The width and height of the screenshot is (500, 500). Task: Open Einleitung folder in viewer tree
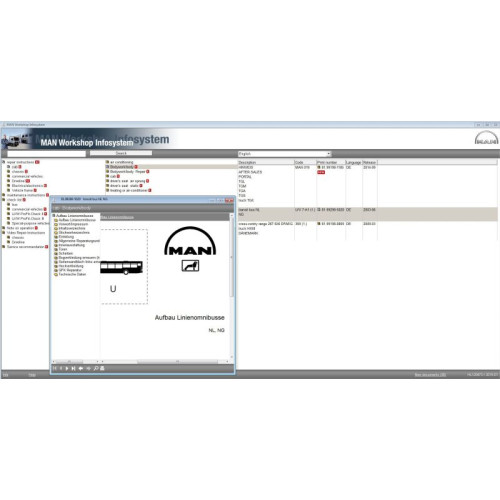pyautogui.click(x=66, y=237)
